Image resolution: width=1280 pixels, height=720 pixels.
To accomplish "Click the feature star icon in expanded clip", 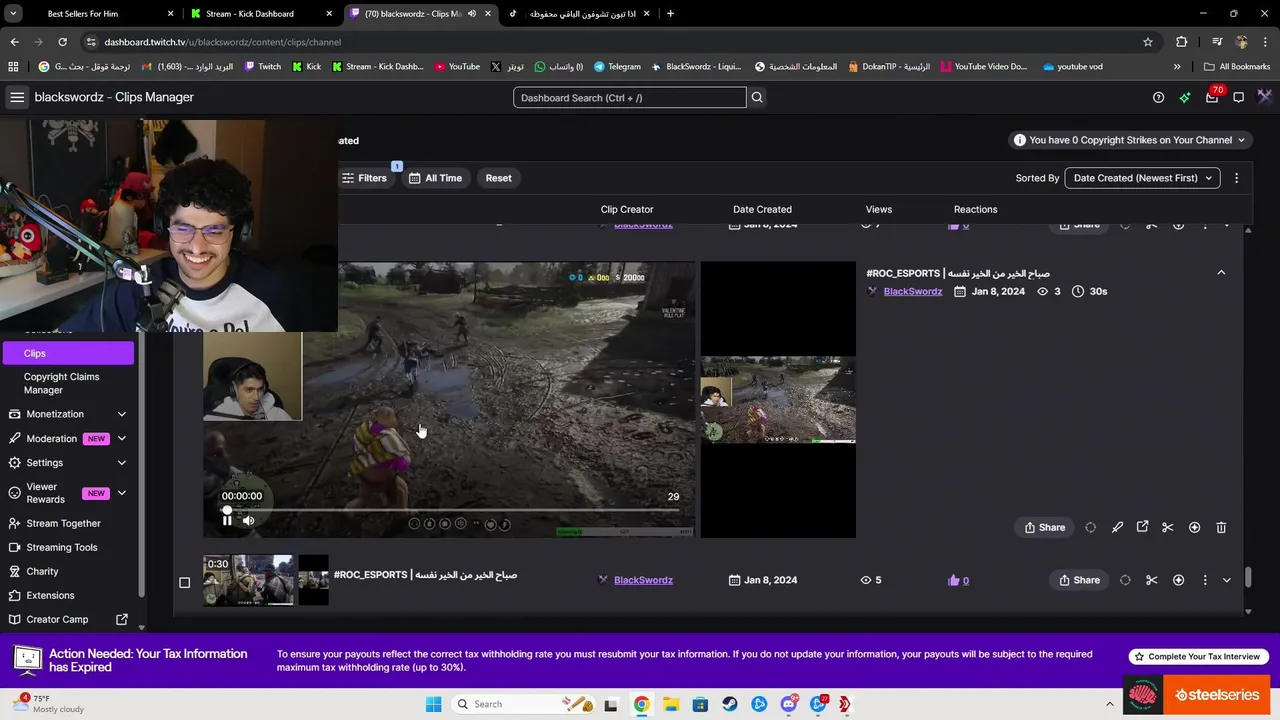I will [x=1194, y=527].
